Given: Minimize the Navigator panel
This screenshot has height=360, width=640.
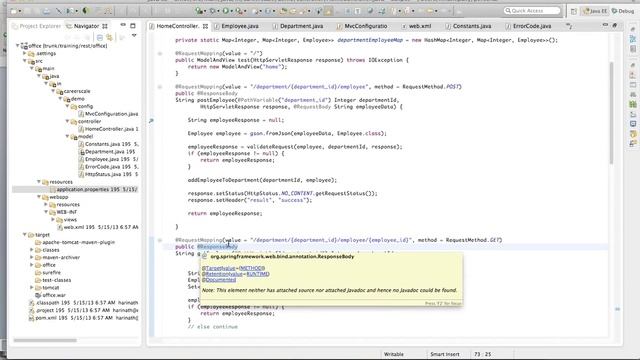Looking at the screenshot, I should [123, 25].
